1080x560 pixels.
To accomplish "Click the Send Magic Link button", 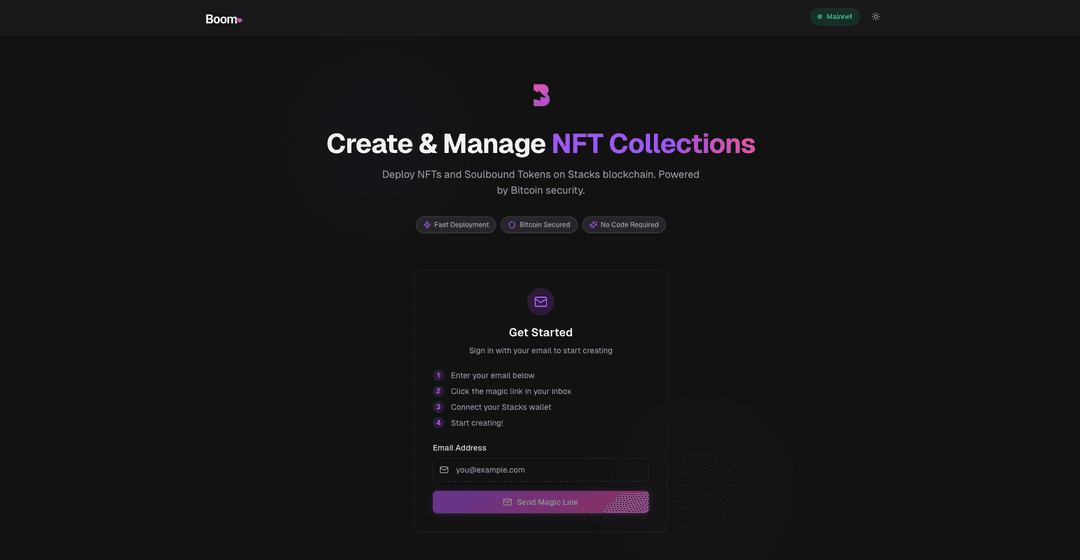I will pyautogui.click(x=541, y=502).
